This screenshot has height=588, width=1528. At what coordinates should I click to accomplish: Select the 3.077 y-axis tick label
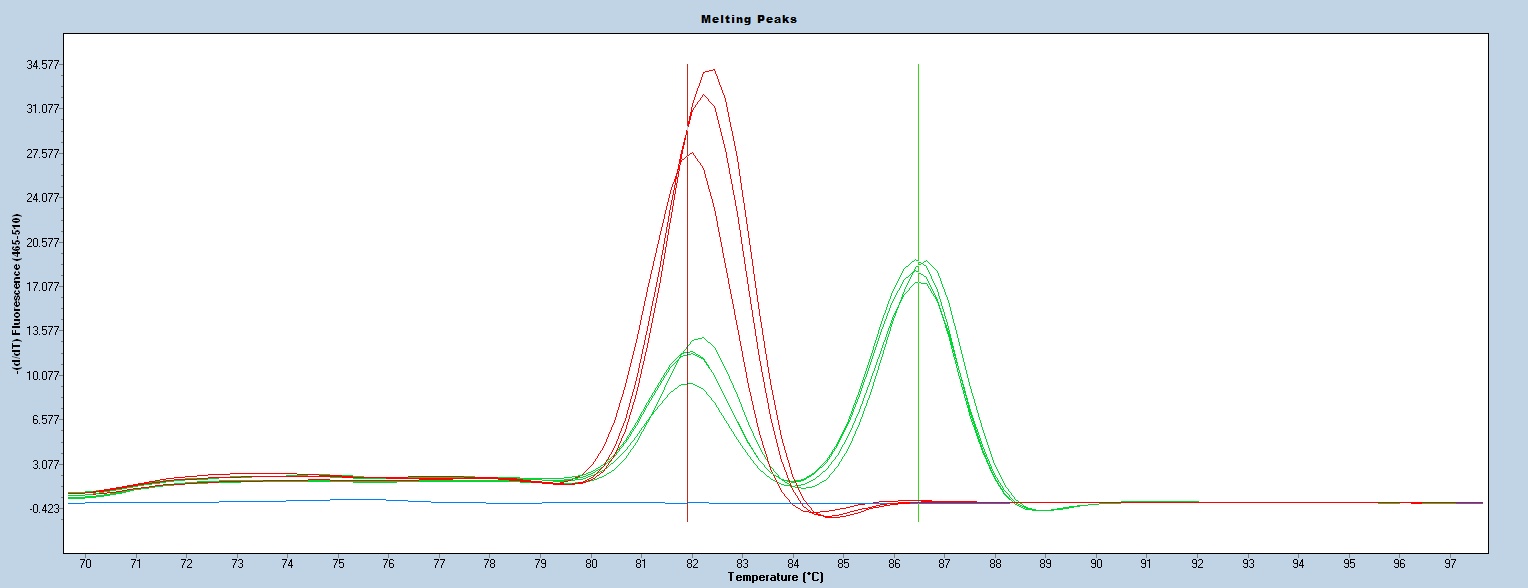[x=44, y=465]
